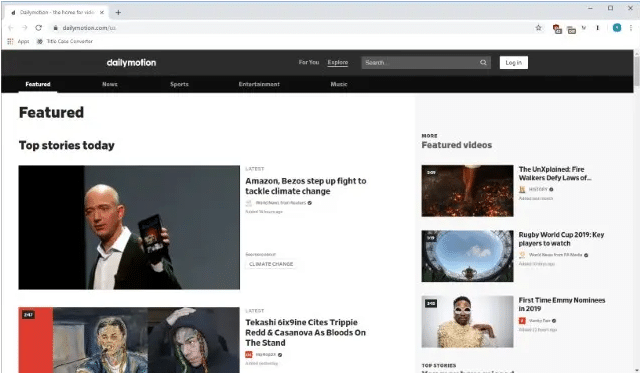This screenshot has width=640, height=373.
Task: Open the Title Case Converter bookmark
Action: click(65, 41)
